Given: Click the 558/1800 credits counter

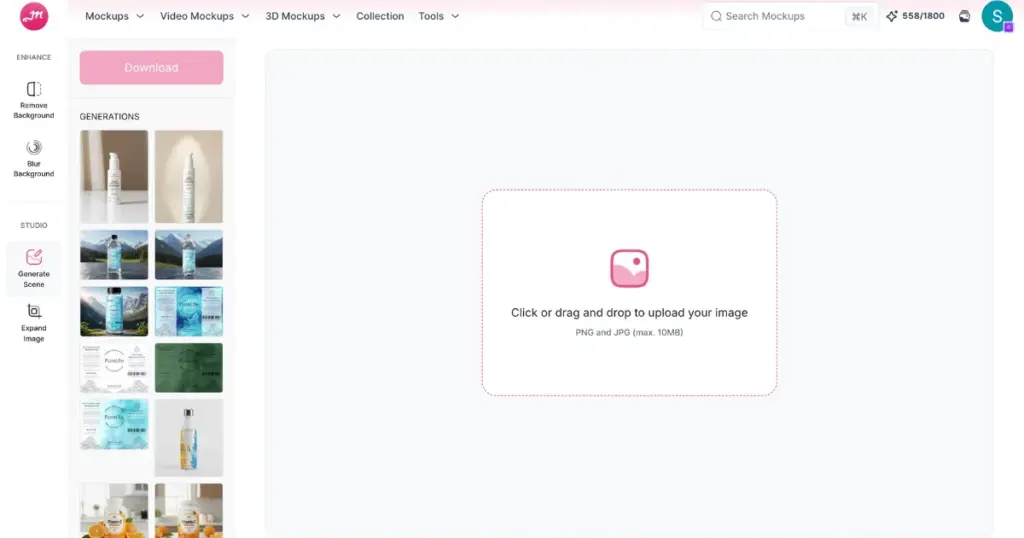Looking at the screenshot, I should pos(923,16).
